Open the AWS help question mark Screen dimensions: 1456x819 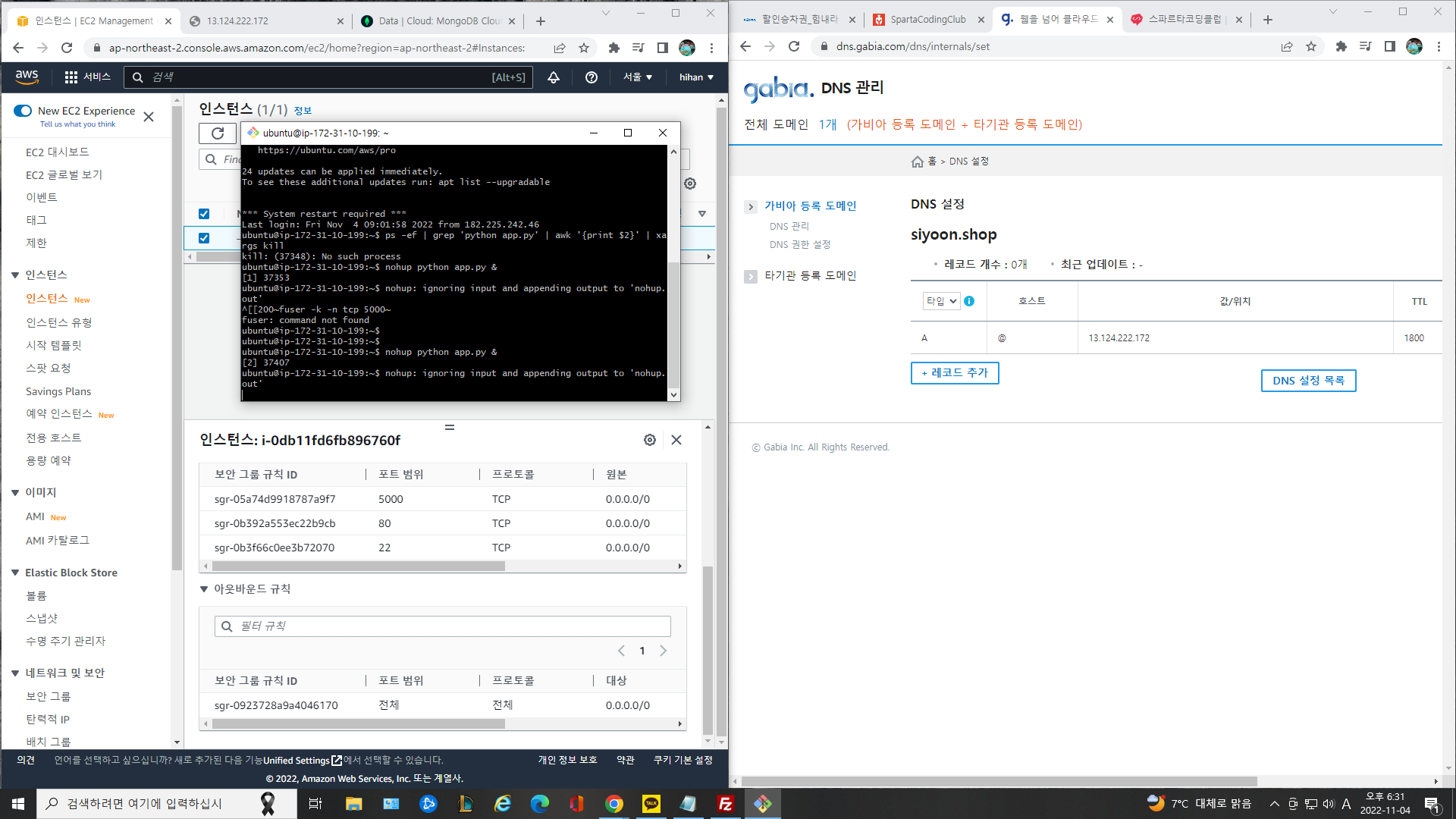click(591, 77)
